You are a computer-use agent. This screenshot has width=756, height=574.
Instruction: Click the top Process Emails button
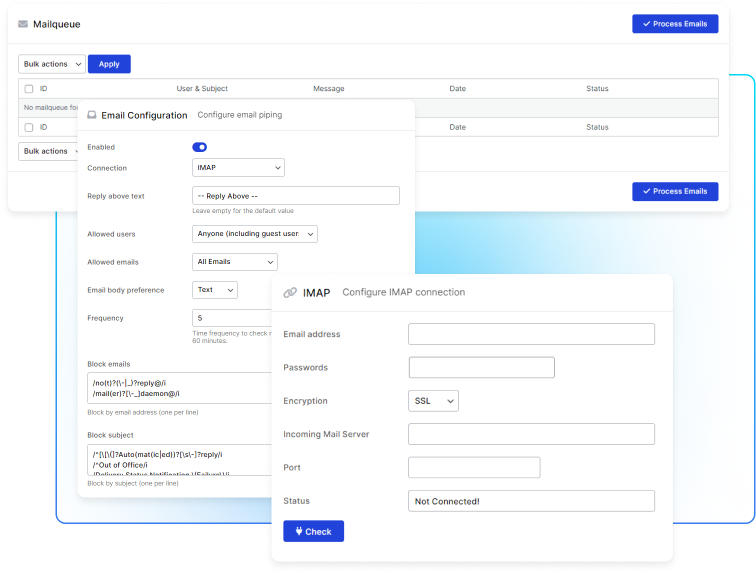[x=675, y=24]
